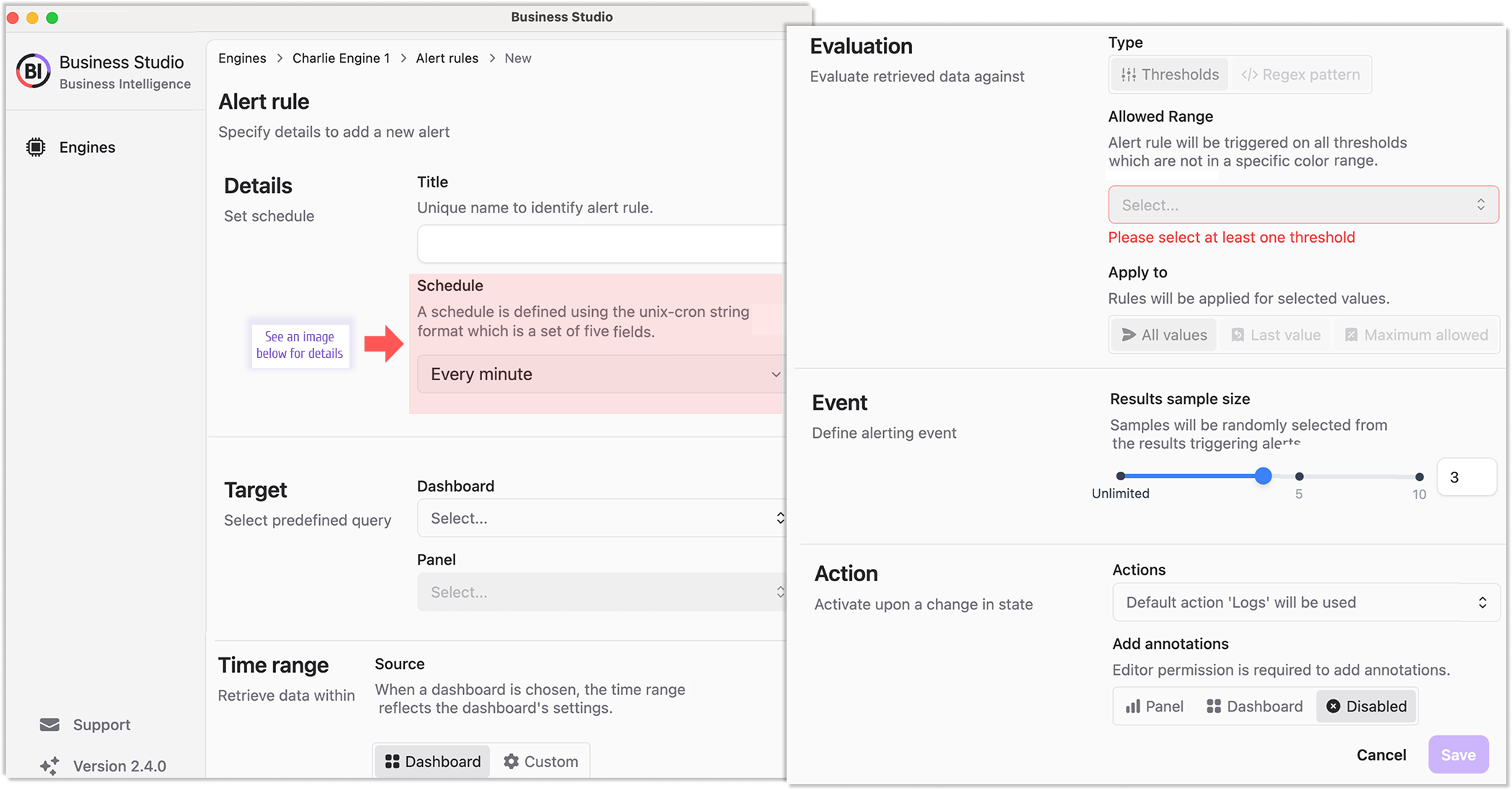Click the Panel bar chart icon
This screenshot has width=1512, height=790.
pyautogui.click(x=1133, y=706)
